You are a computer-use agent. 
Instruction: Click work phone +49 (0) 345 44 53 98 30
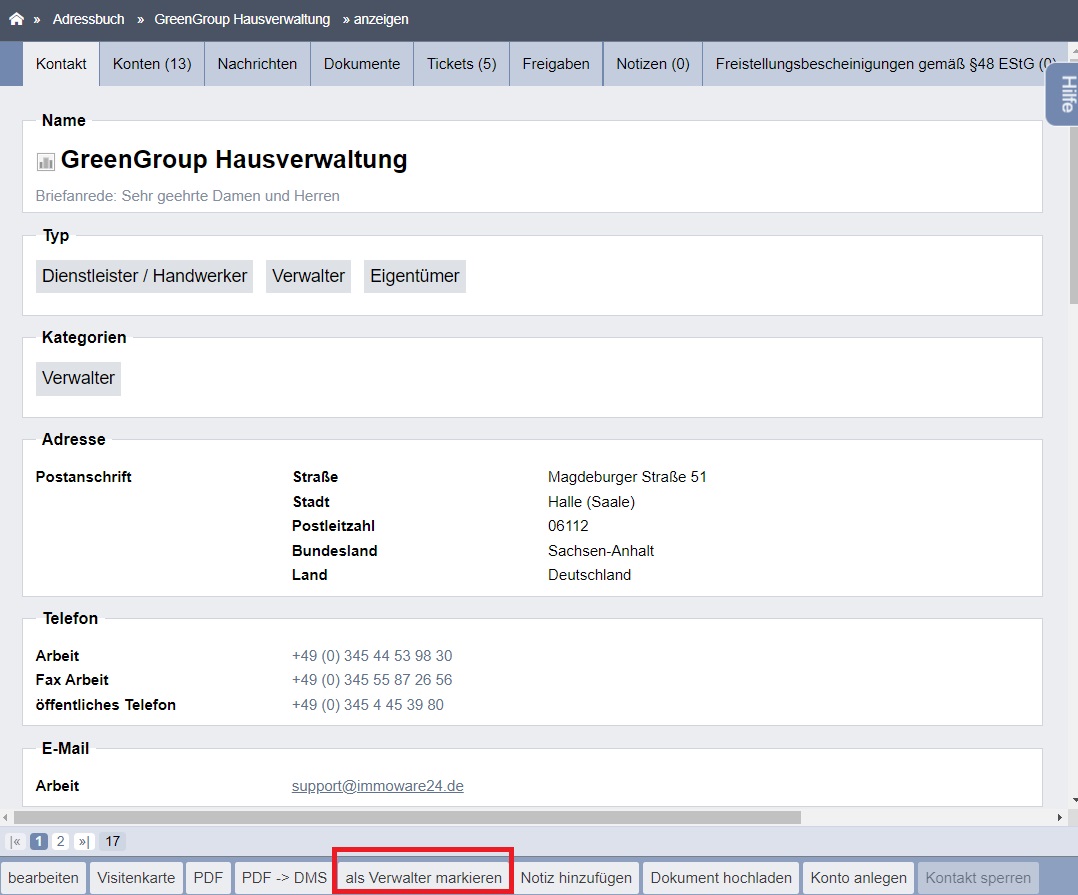click(x=372, y=656)
